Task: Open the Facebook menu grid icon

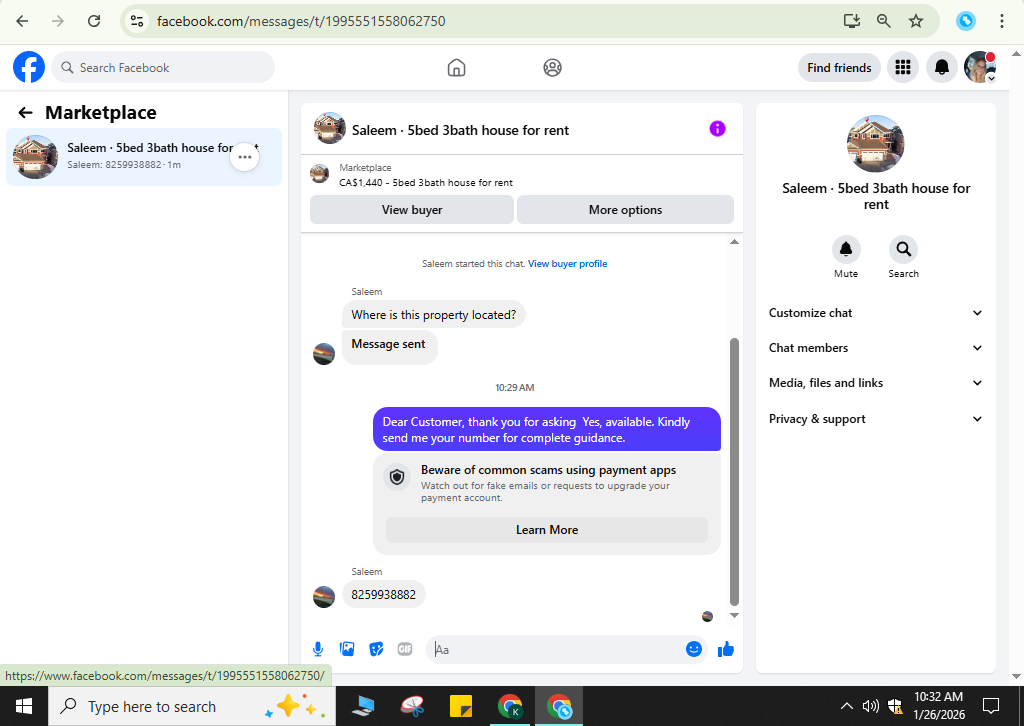Action: 903,67
